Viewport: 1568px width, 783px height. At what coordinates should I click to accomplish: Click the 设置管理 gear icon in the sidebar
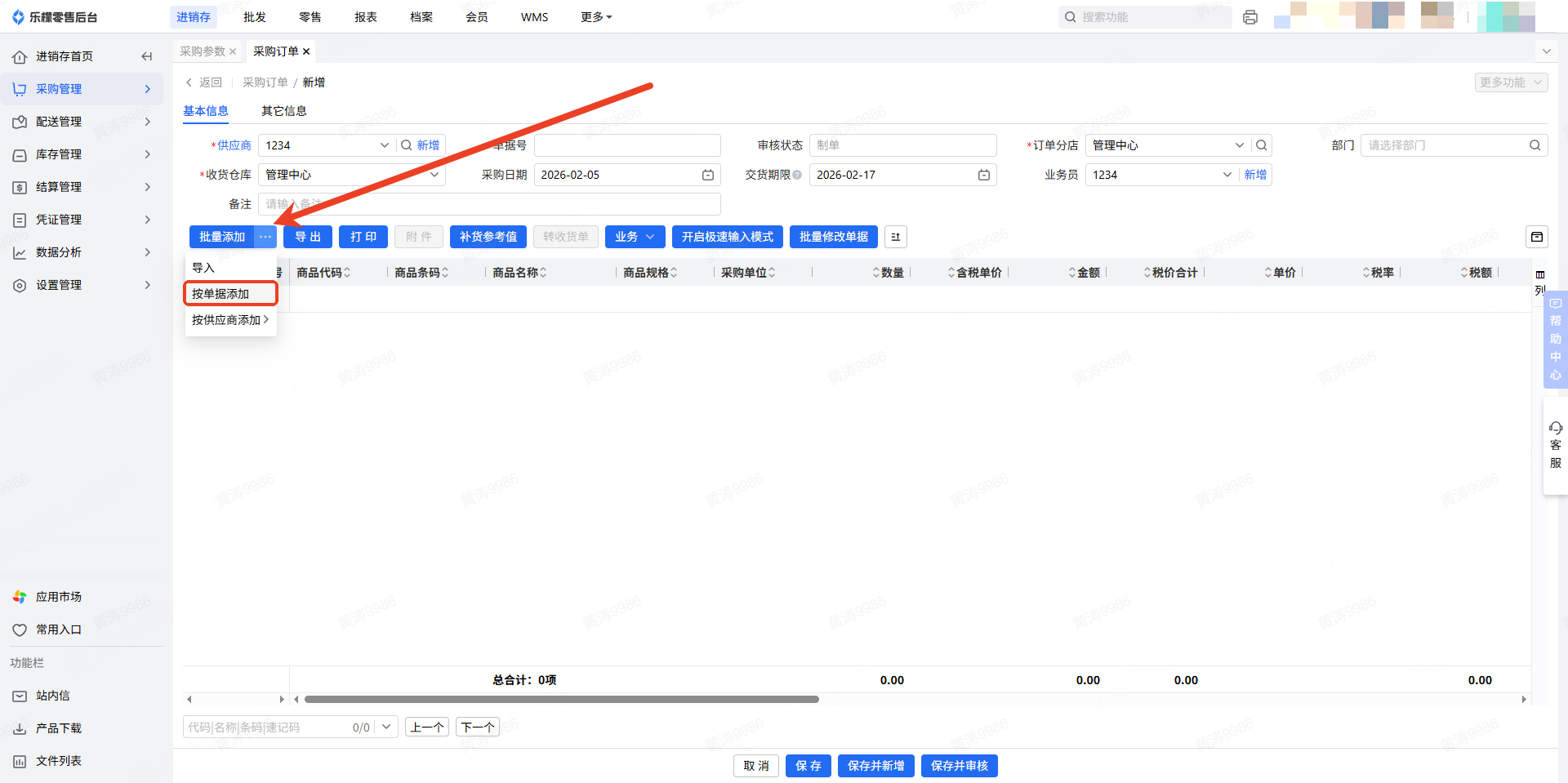coord(20,285)
